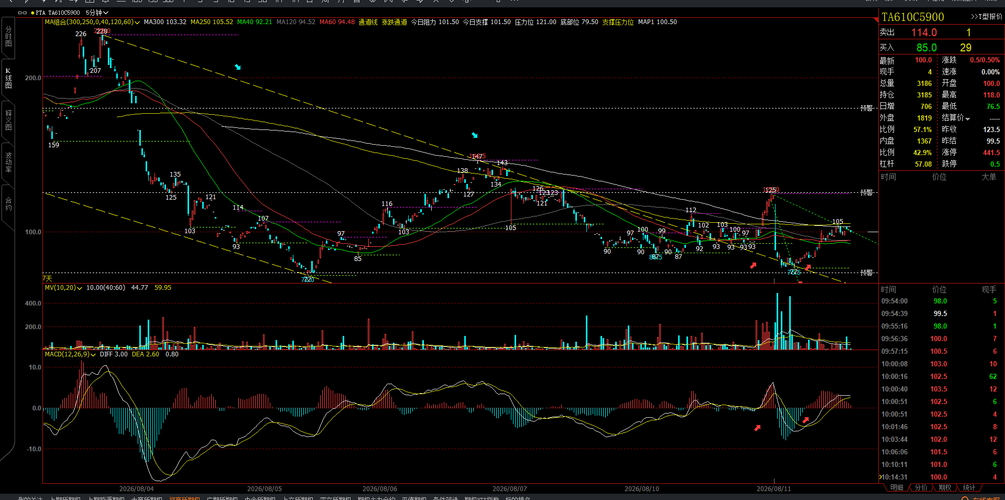The width and height of the screenshot is (1005, 500).
Task: Click the 涨跌通道 indicator label
Action: tap(392, 22)
